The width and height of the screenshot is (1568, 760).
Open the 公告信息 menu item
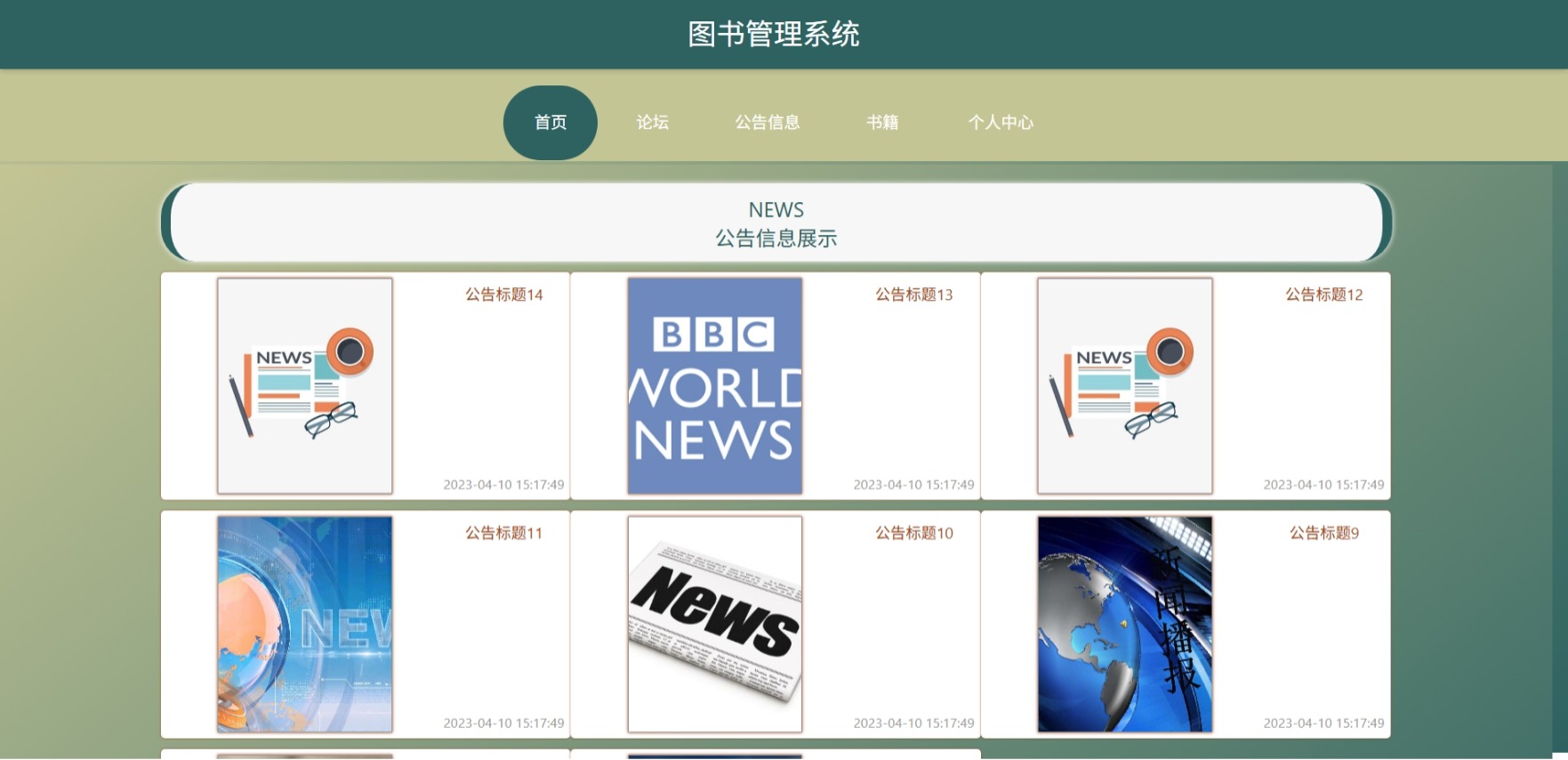(768, 123)
